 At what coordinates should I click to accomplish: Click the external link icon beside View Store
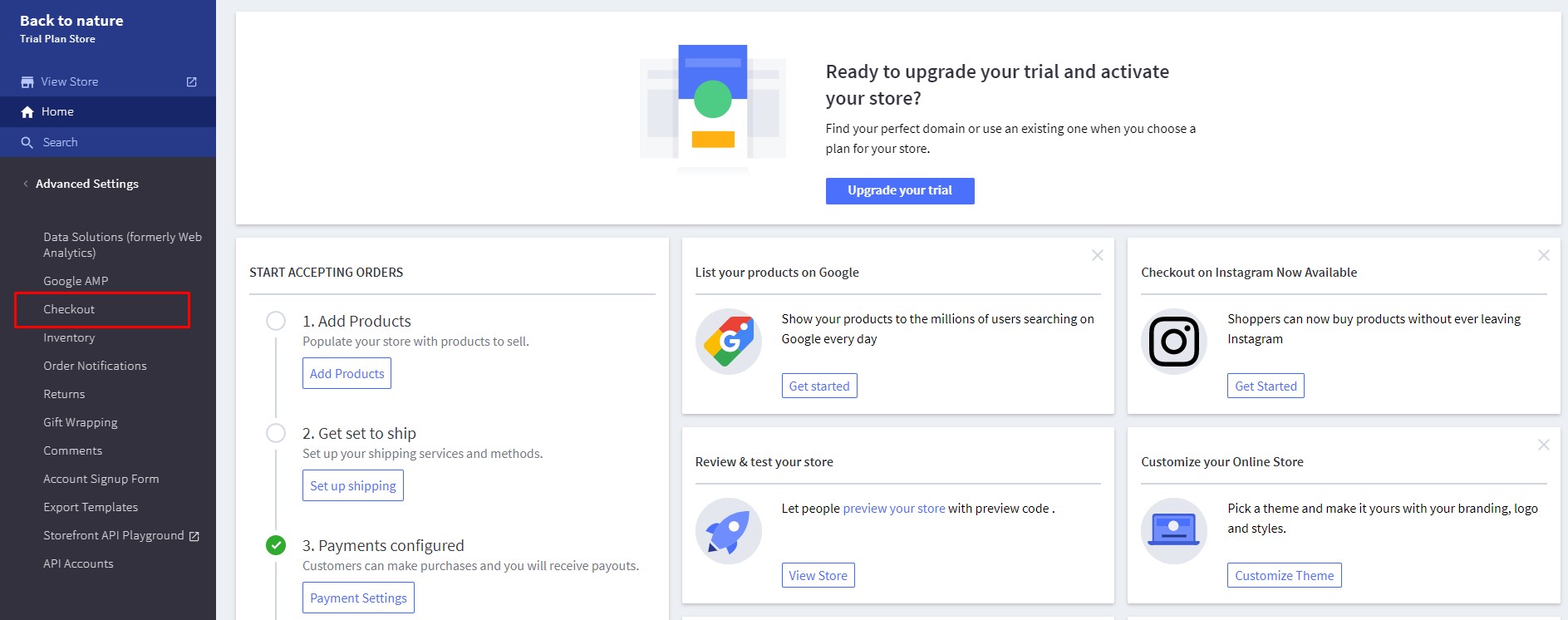(192, 82)
